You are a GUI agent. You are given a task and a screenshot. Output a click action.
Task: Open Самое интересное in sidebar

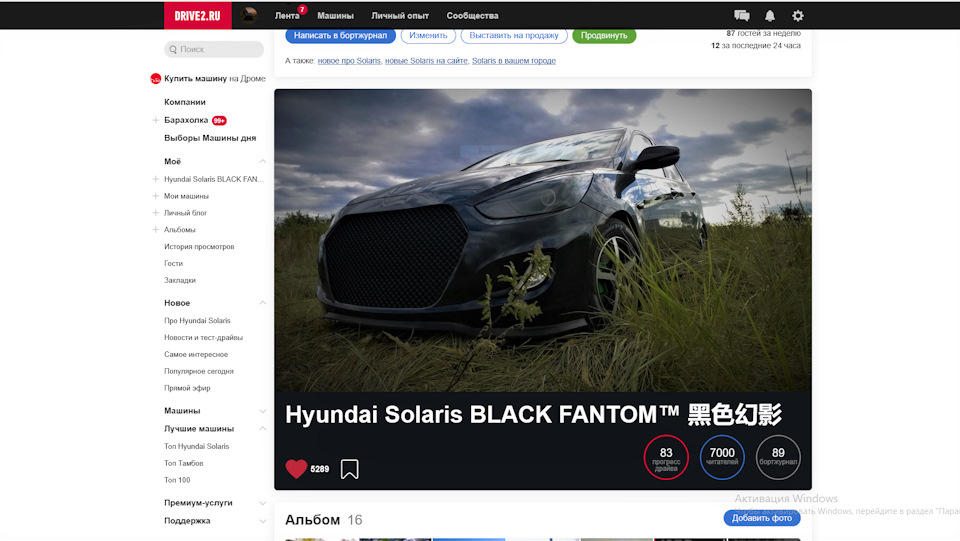coord(196,354)
